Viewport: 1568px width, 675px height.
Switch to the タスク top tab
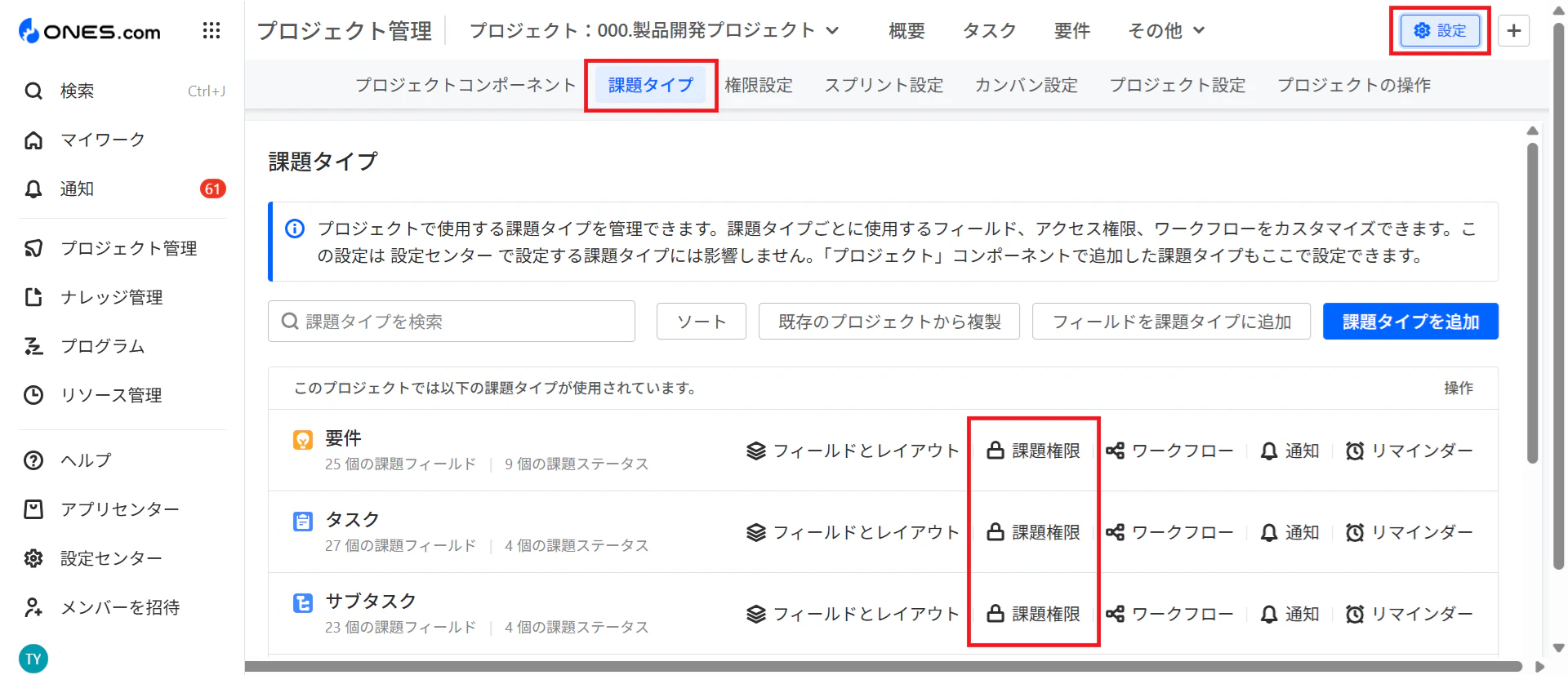pyautogui.click(x=989, y=30)
